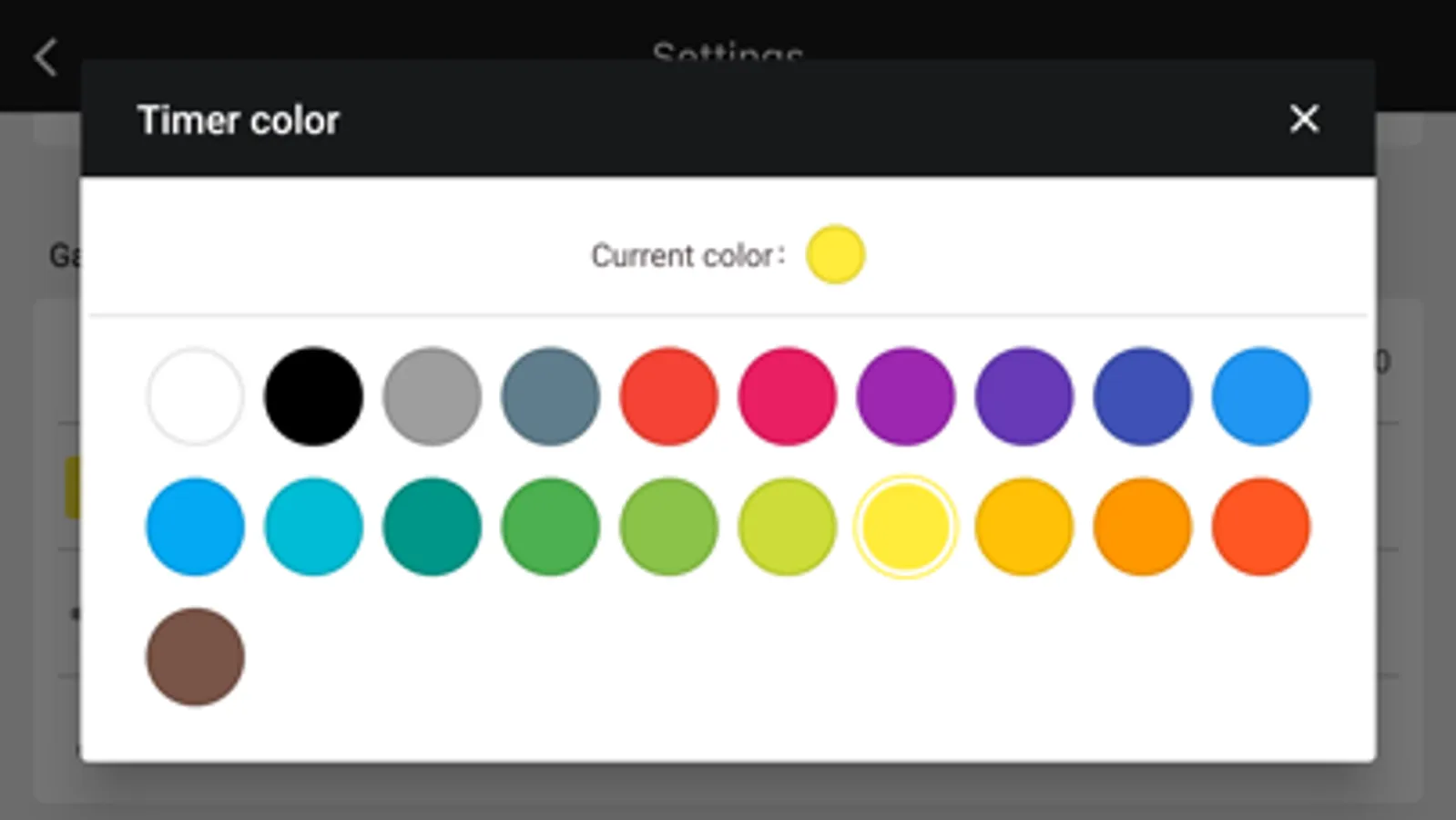Image resolution: width=1456 pixels, height=820 pixels.
Task: Pick the black color swatch
Action: click(313, 396)
